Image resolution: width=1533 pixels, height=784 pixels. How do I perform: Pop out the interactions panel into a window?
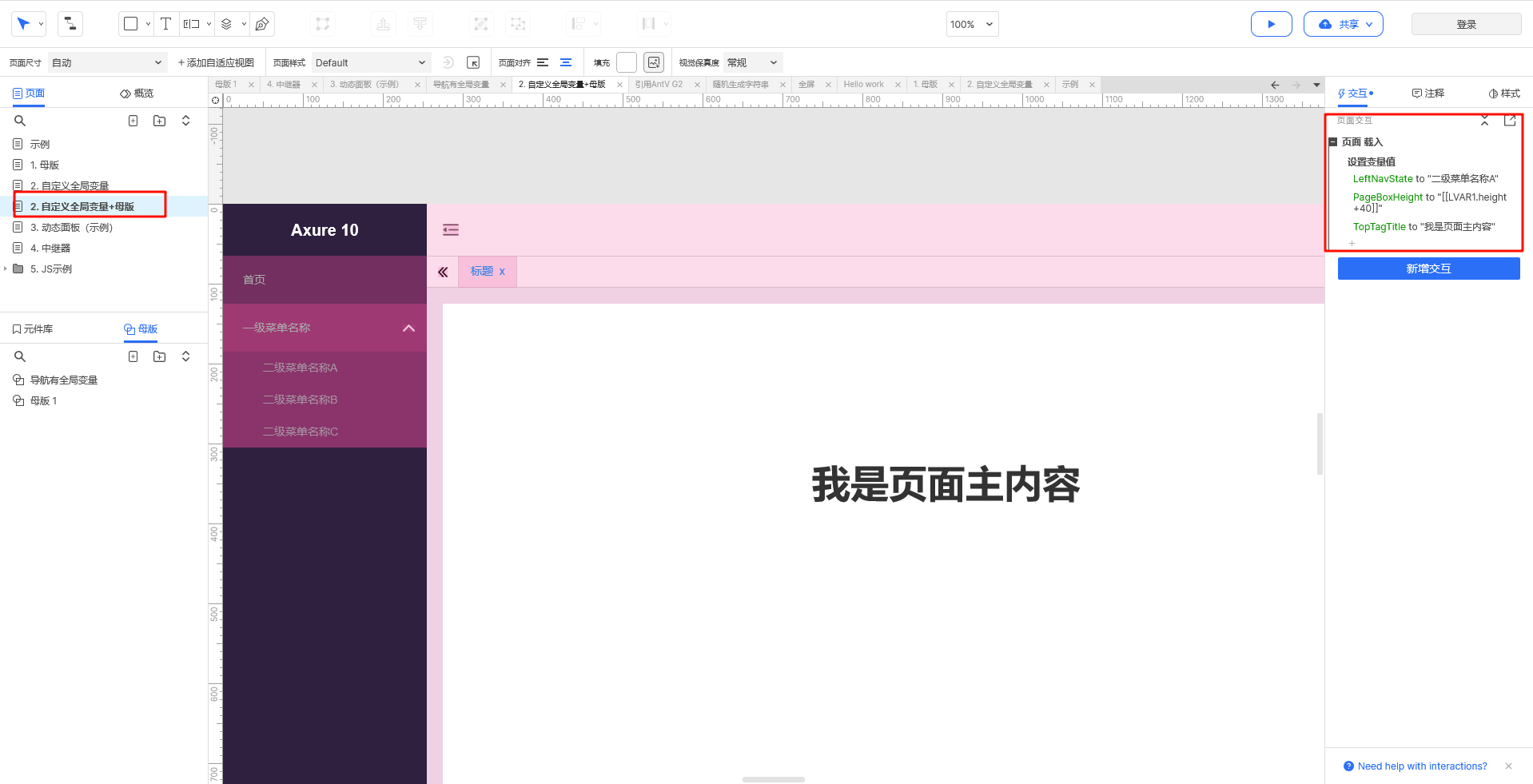pyautogui.click(x=1509, y=121)
